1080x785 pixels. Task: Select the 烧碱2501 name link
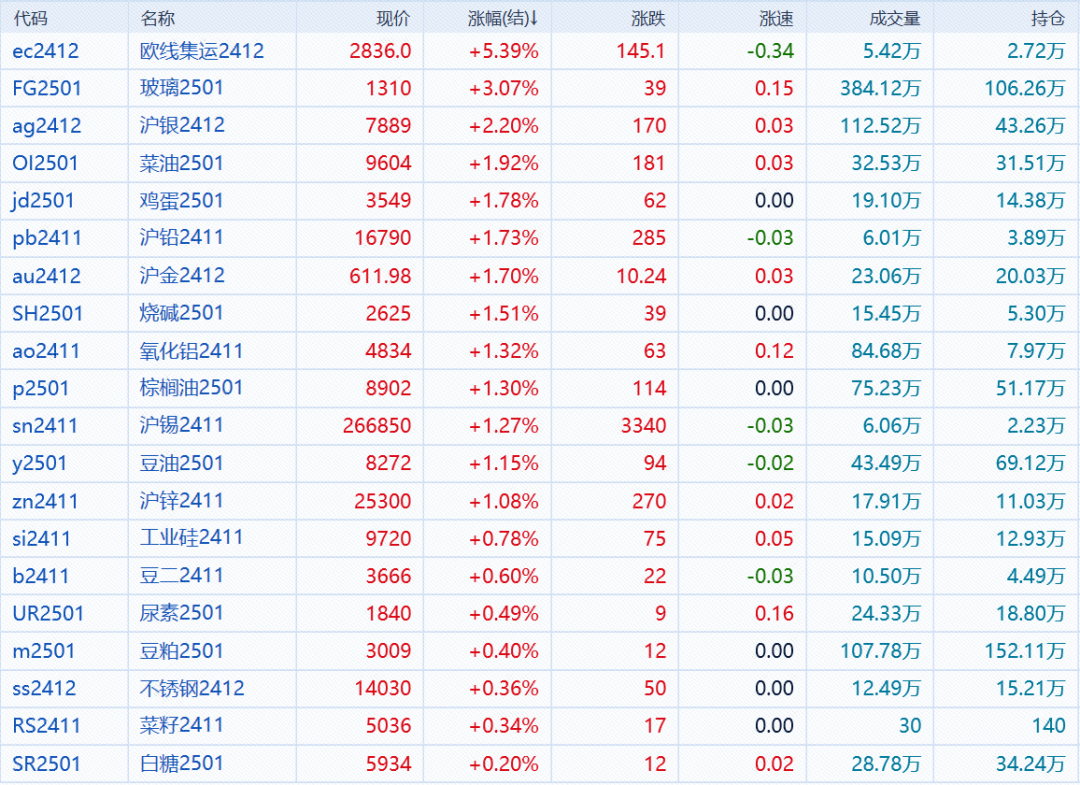(x=182, y=313)
